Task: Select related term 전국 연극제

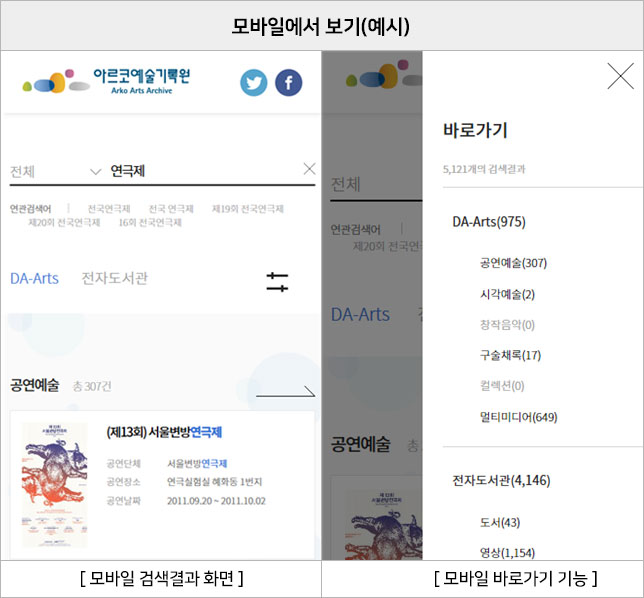Action: coord(171,209)
